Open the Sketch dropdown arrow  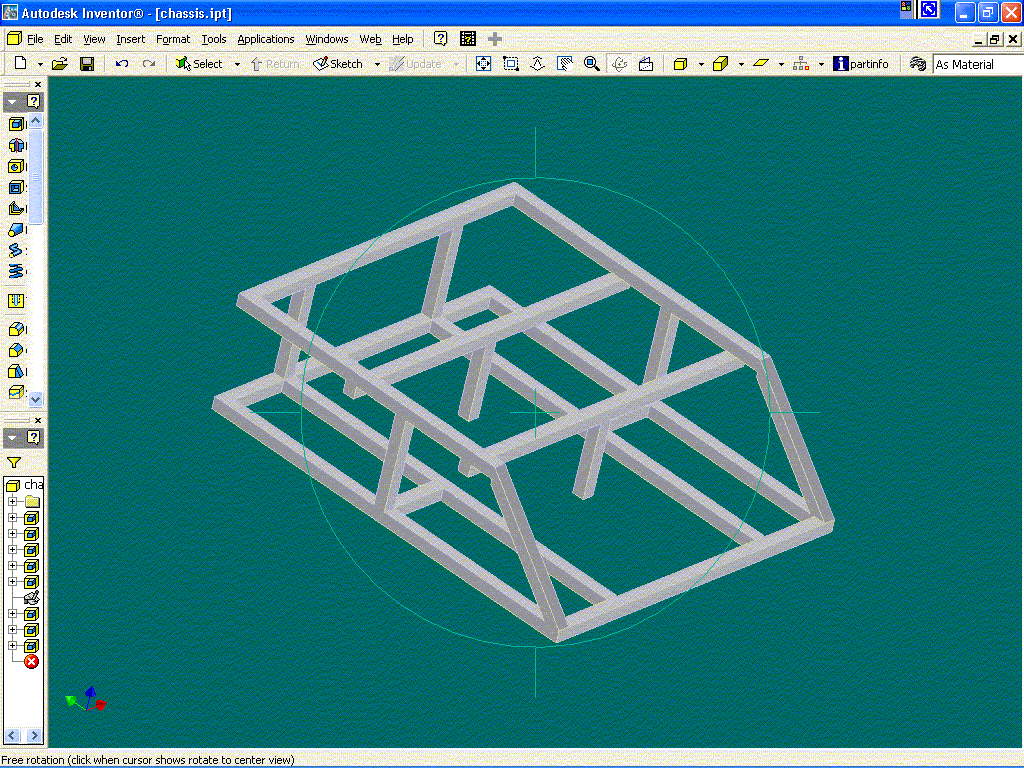click(377, 65)
